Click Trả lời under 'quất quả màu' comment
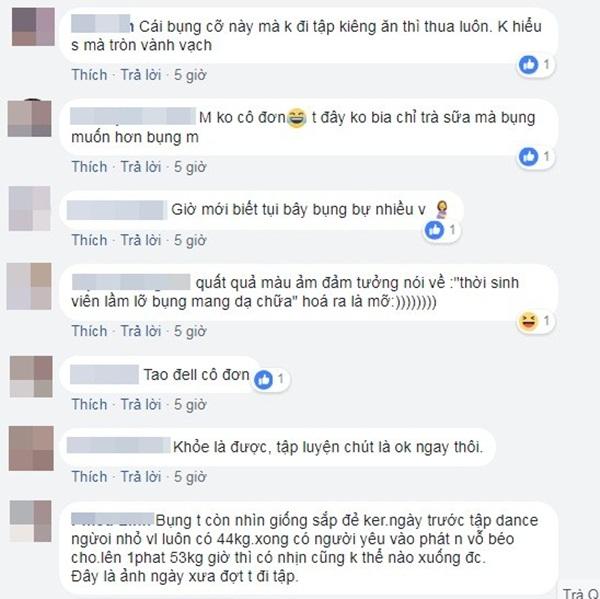Image resolution: width=600 pixels, height=599 pixels. click(141, 331)
